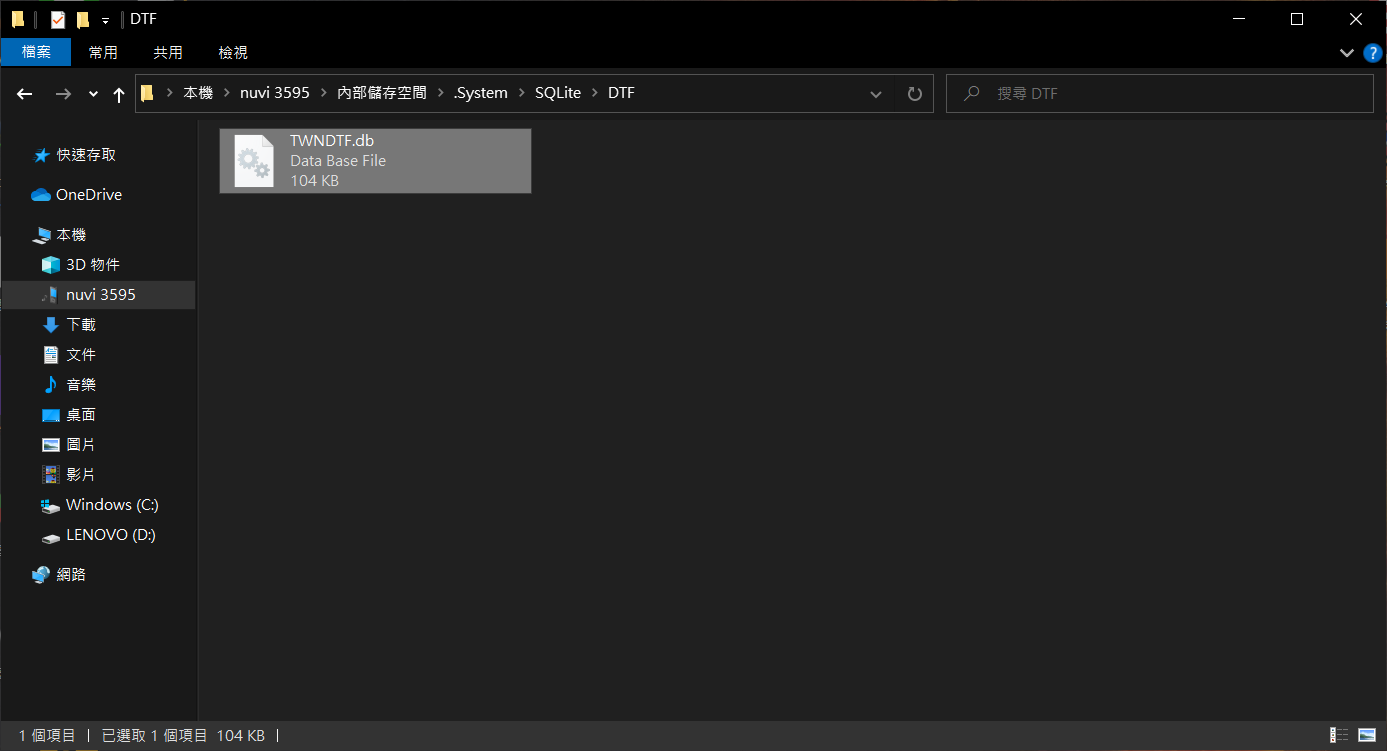
Task: Expand the address bar history dropdown
Action: click(876, 94)
